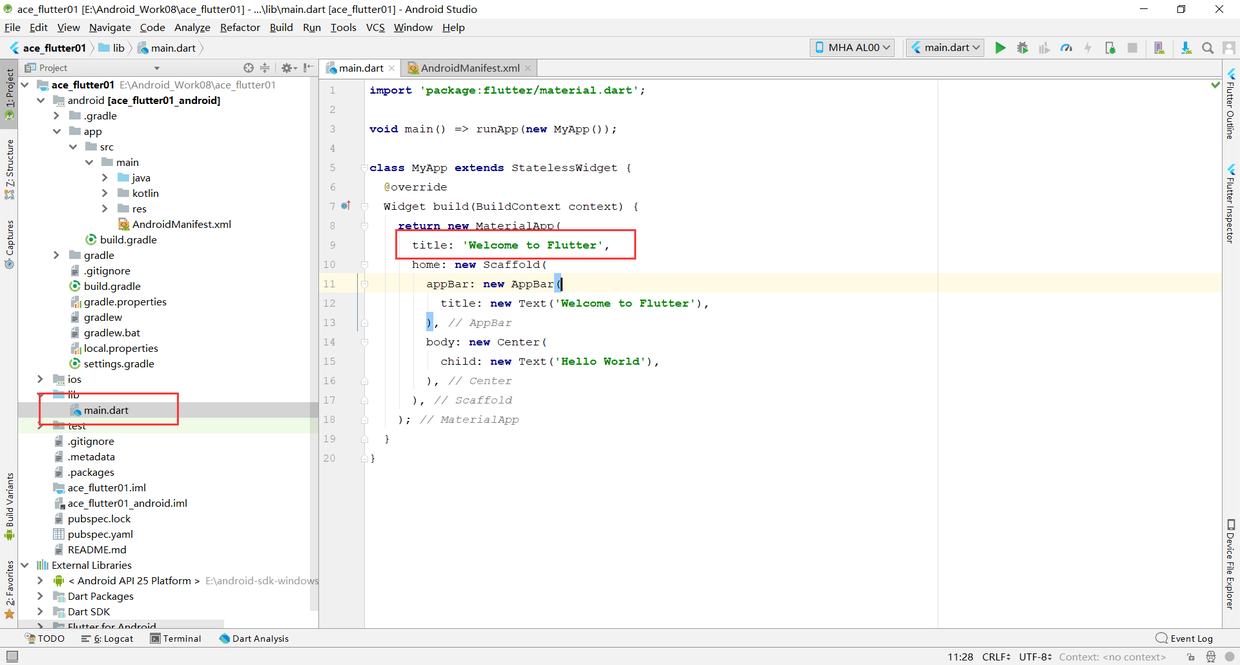
Task: Toggle the 7: Structure tool window
Action: pyautogui.click(x=9, y=170)
